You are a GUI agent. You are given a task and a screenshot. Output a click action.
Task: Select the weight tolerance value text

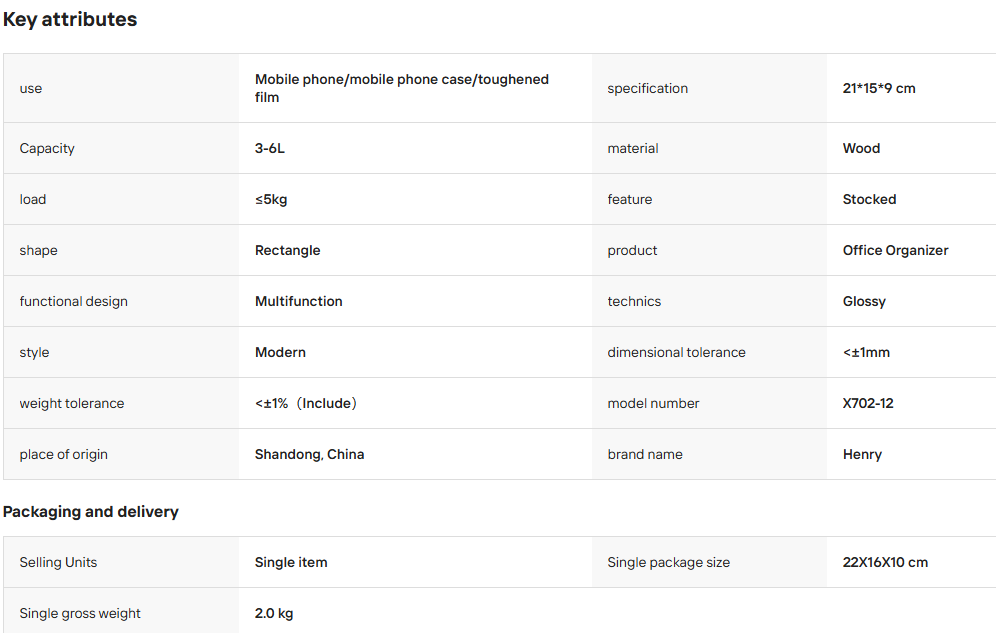tap(306, 404)
